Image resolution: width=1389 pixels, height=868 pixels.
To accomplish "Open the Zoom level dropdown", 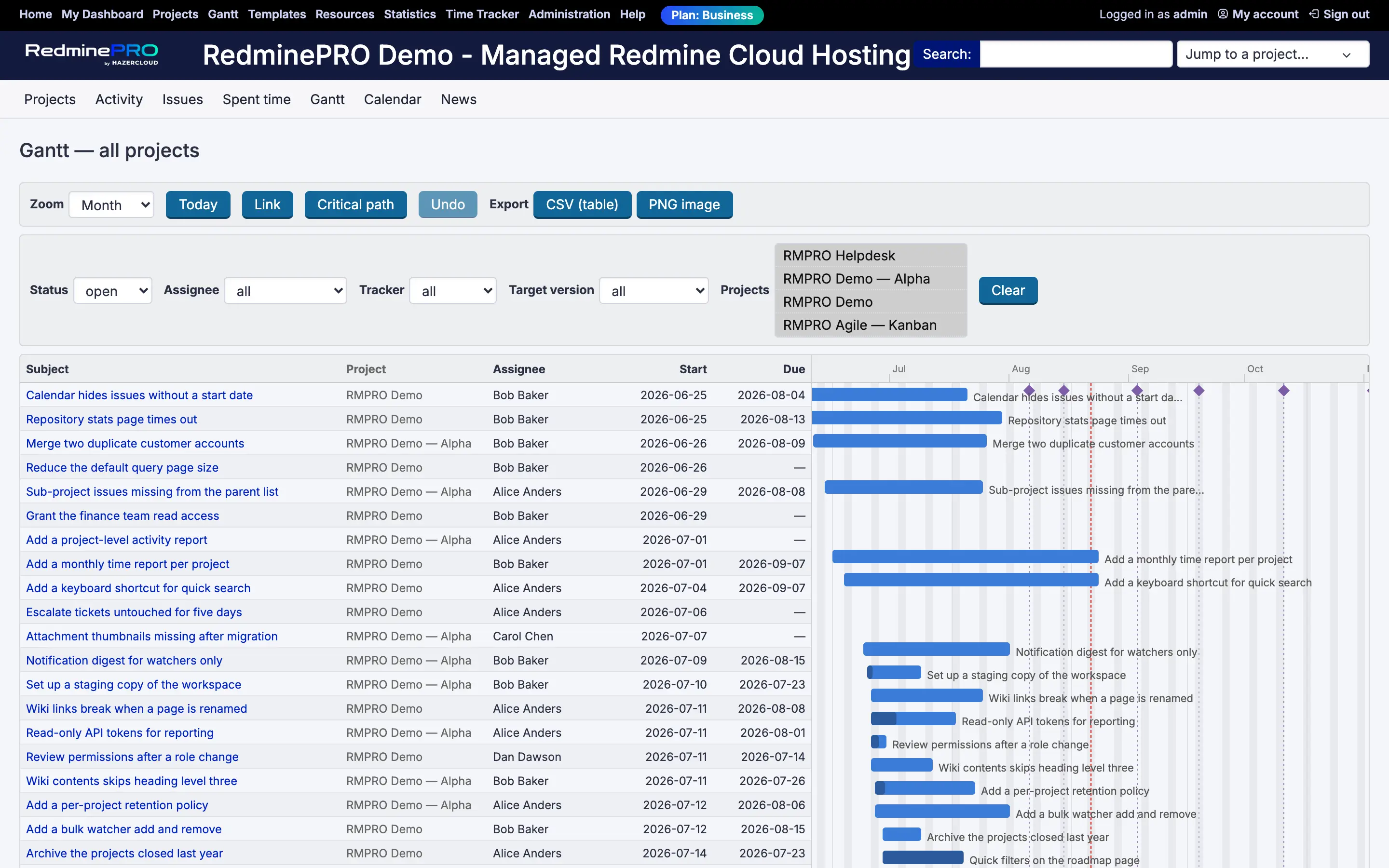I will 111,205.
